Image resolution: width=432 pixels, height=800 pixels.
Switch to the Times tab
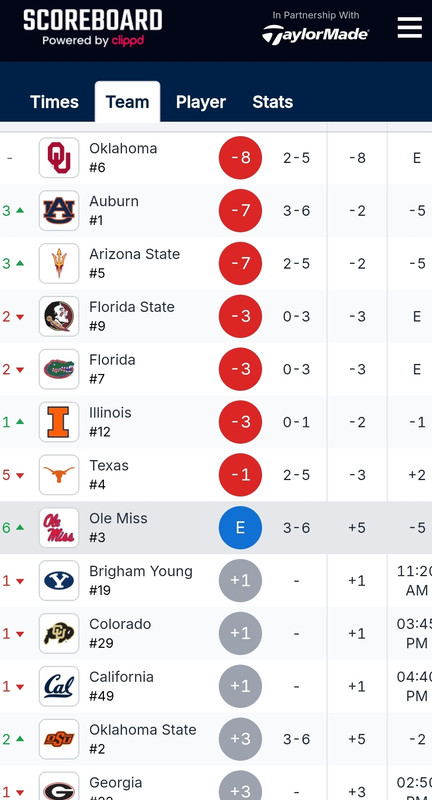[x=54, y=102]
